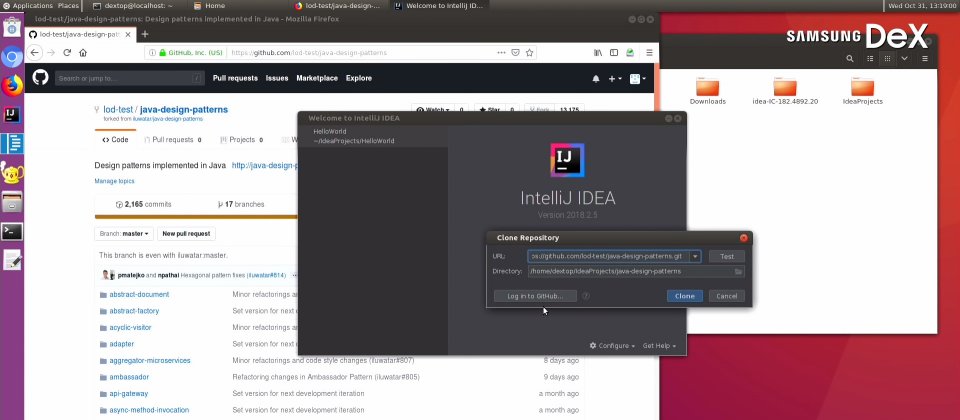Open the file manager hamburger menu
Viewport: 960px width, 420px height.
925,59
